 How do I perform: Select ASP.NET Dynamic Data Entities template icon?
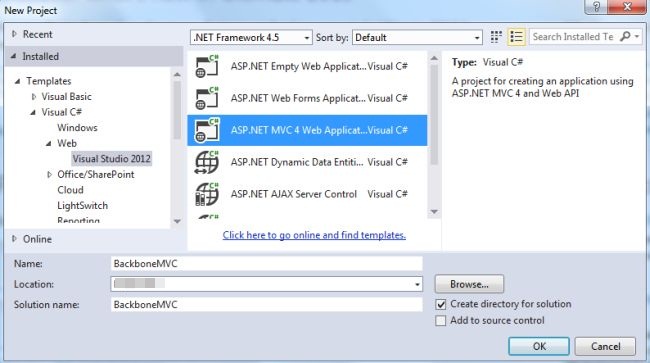(206, 162)
